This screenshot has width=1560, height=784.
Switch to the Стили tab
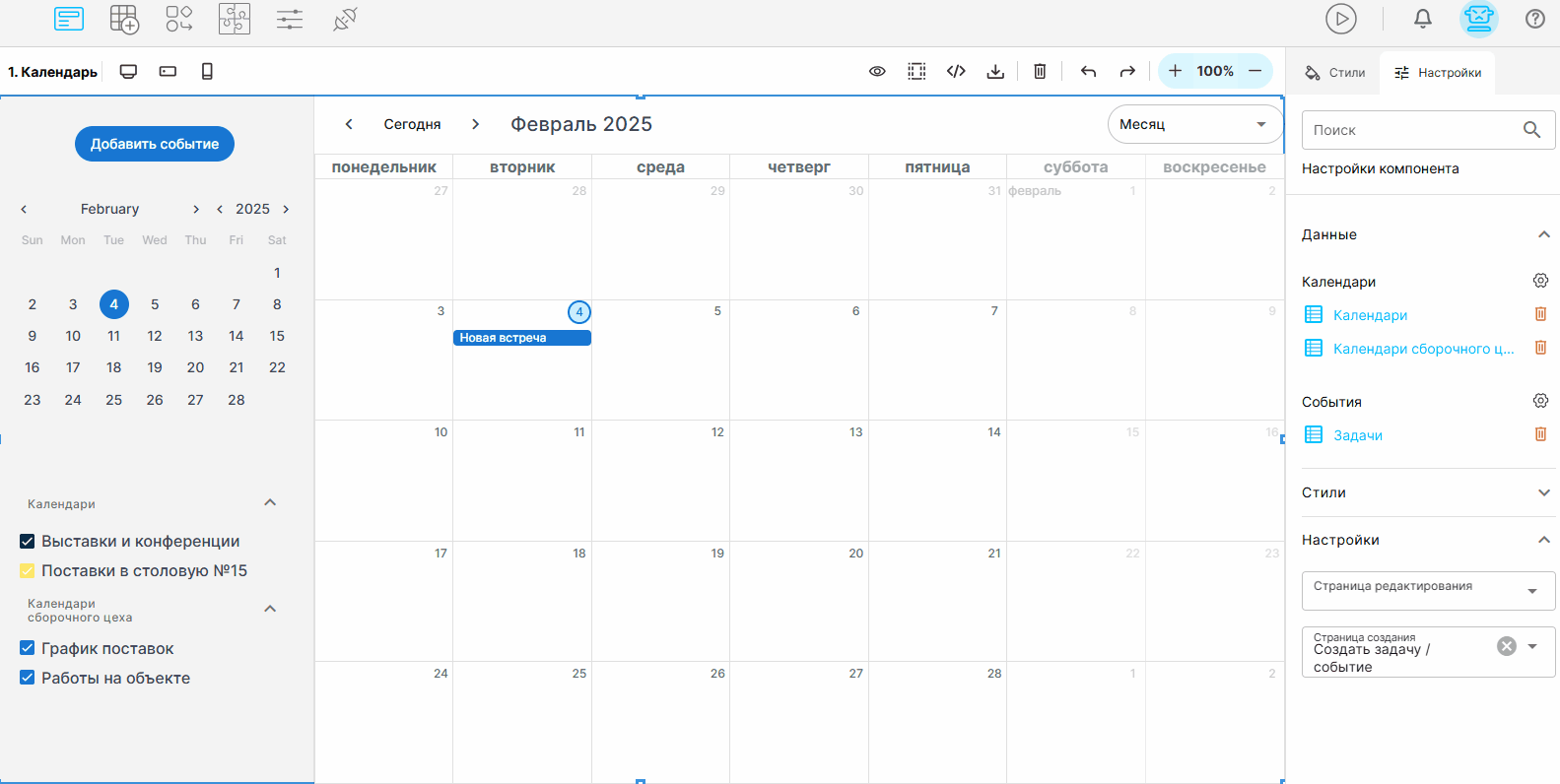(x=1335, y=73)
